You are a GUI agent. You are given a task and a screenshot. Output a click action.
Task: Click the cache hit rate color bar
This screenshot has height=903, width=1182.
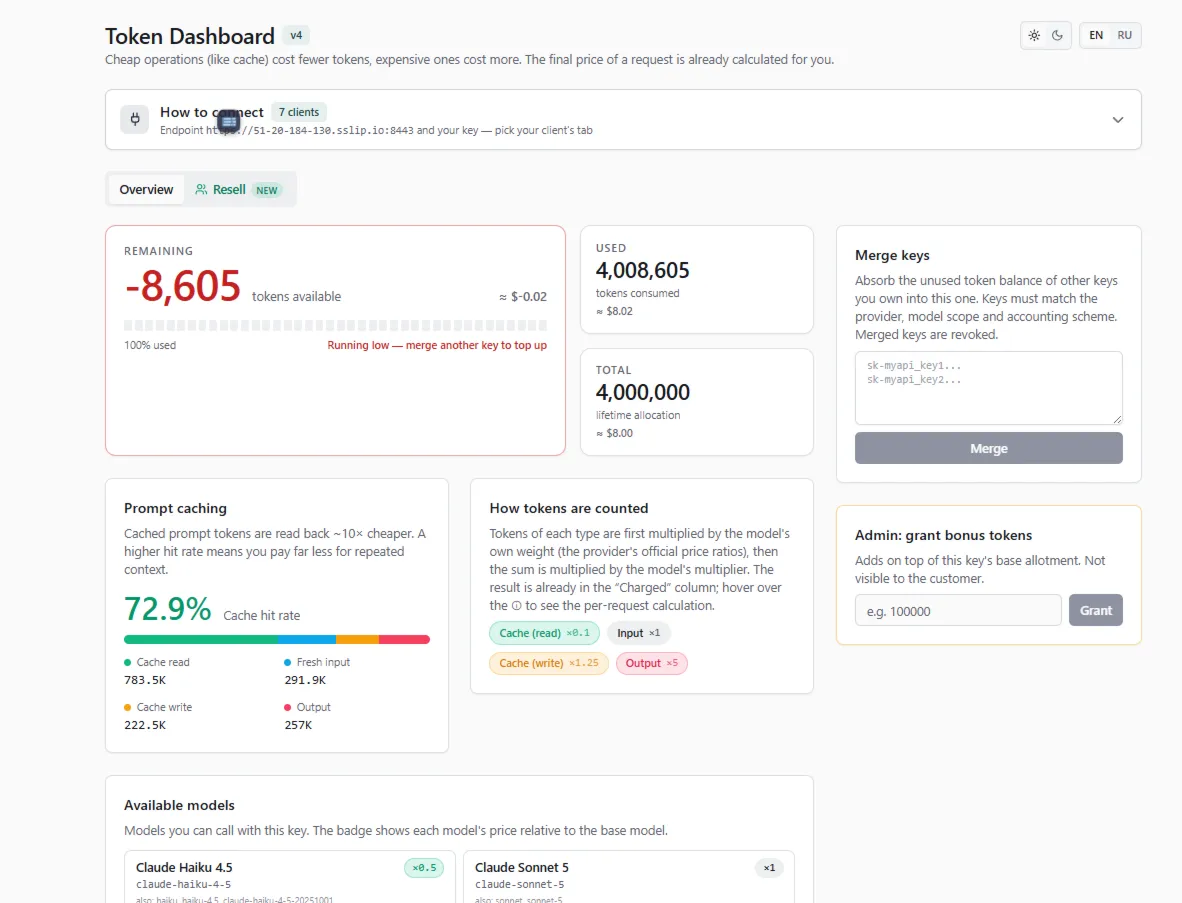point(277,639)
